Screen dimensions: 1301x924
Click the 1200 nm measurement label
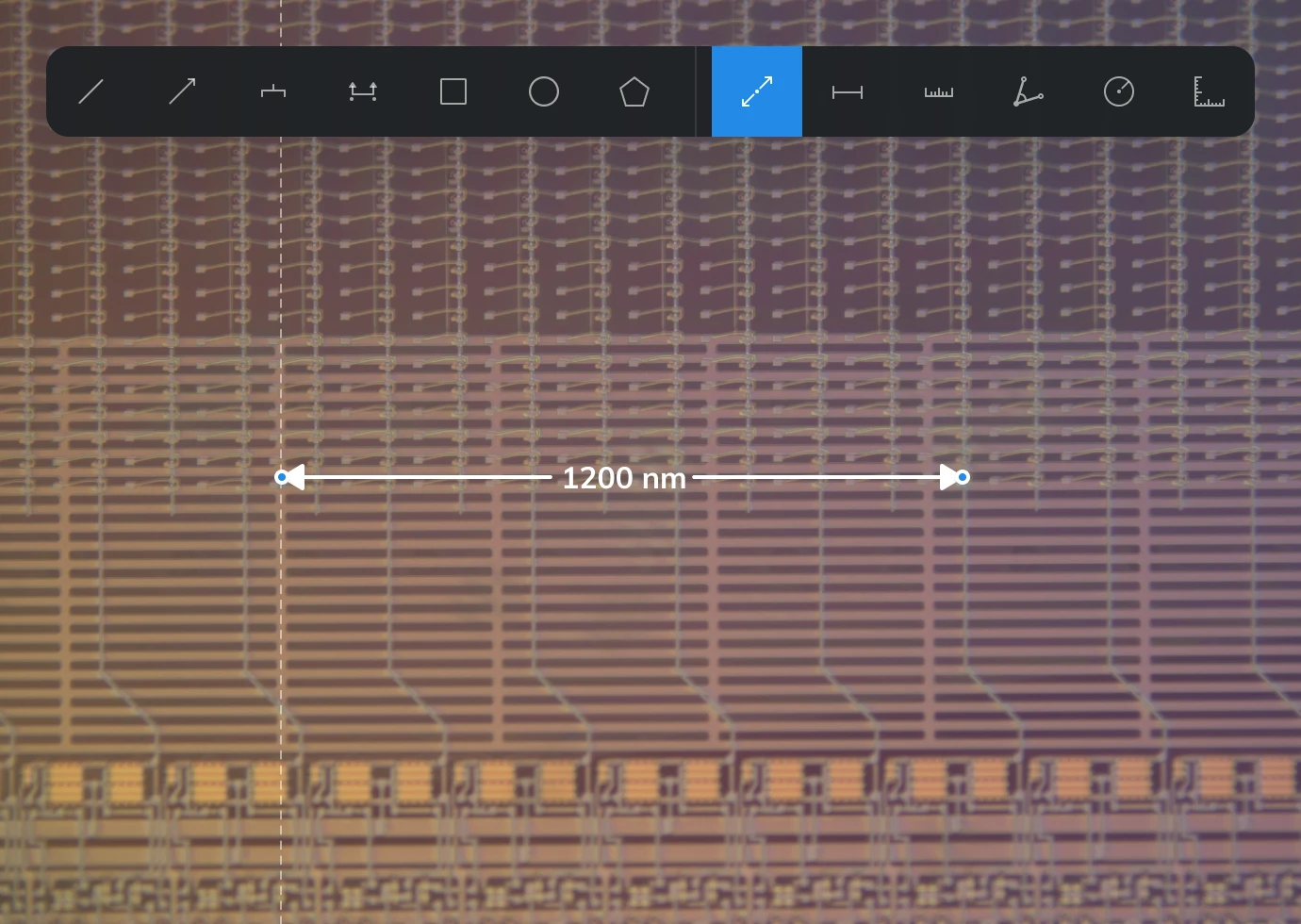(x=623, y=478)
